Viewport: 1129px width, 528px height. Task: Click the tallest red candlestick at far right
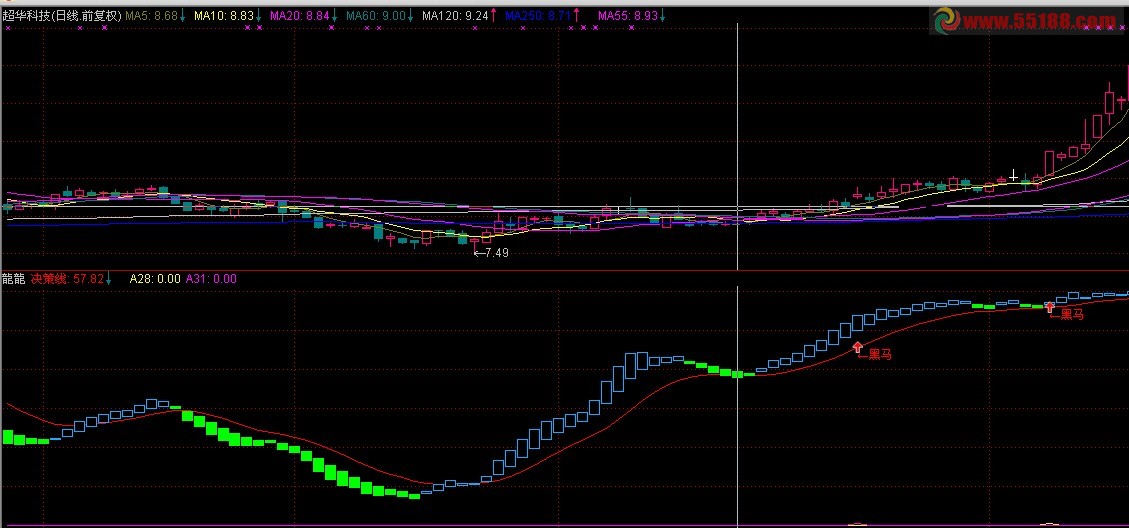(1109, 101)
